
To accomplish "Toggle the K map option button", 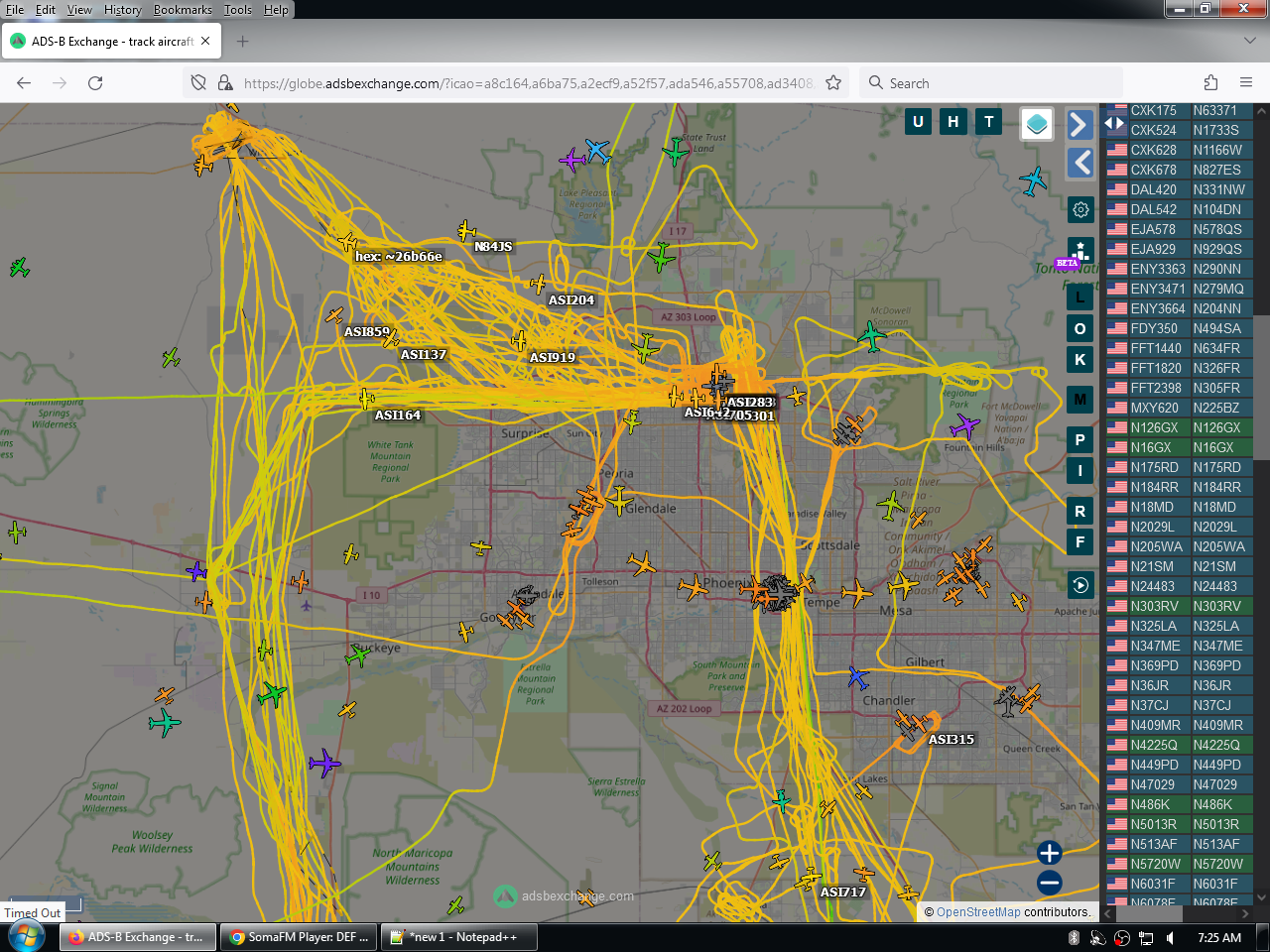I will coord(1080,359).
